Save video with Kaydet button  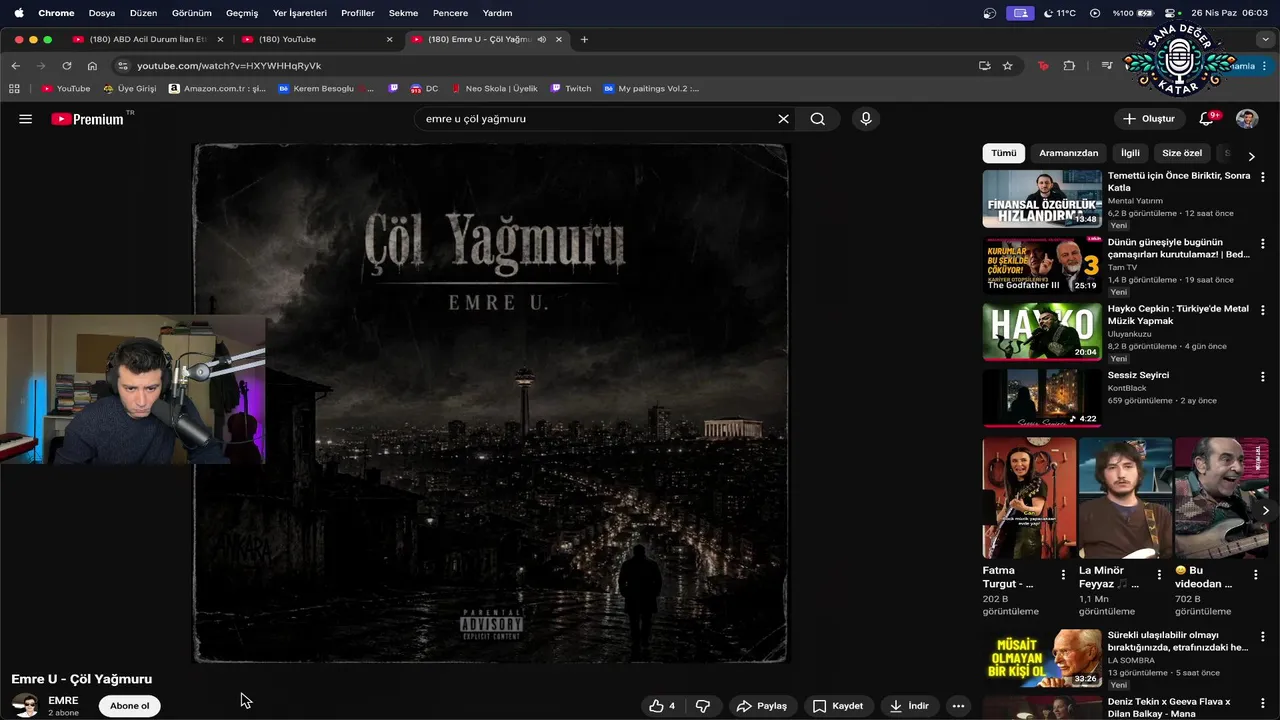tap(838, 706)
